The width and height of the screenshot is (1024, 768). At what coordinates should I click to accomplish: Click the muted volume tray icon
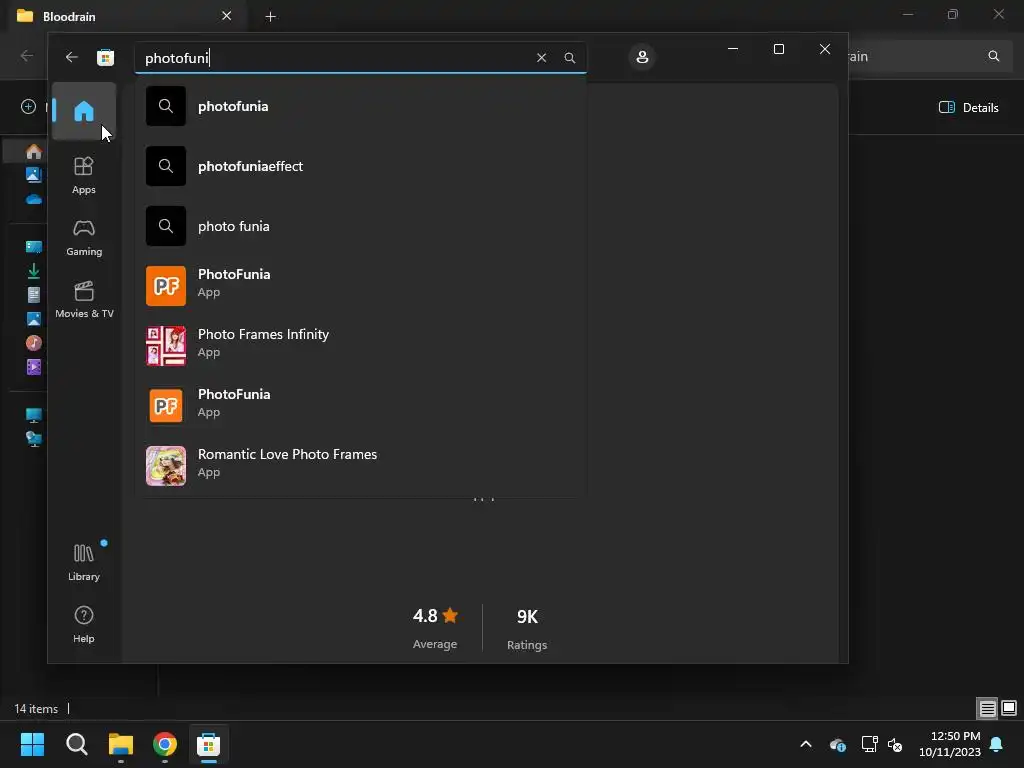[895, 744]
